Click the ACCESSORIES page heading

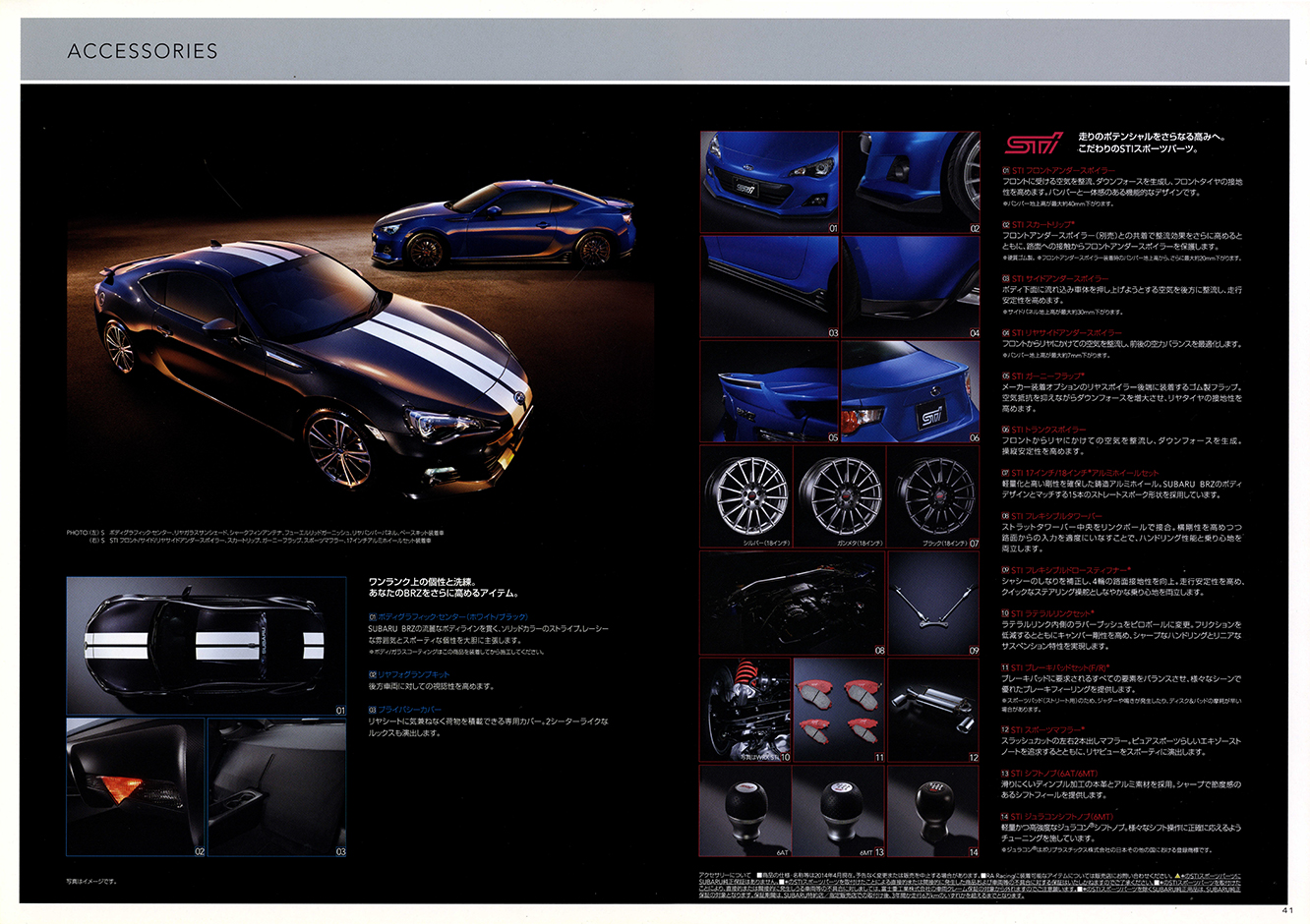143,51
